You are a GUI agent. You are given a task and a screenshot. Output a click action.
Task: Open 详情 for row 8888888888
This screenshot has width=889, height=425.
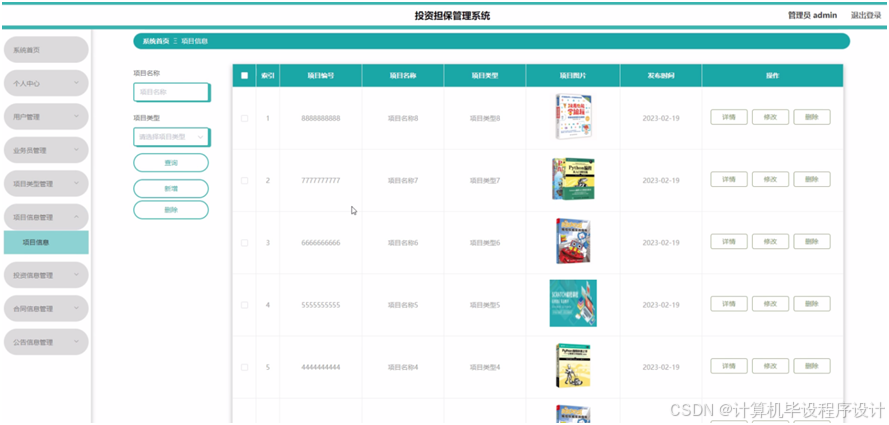coord(729,117)
